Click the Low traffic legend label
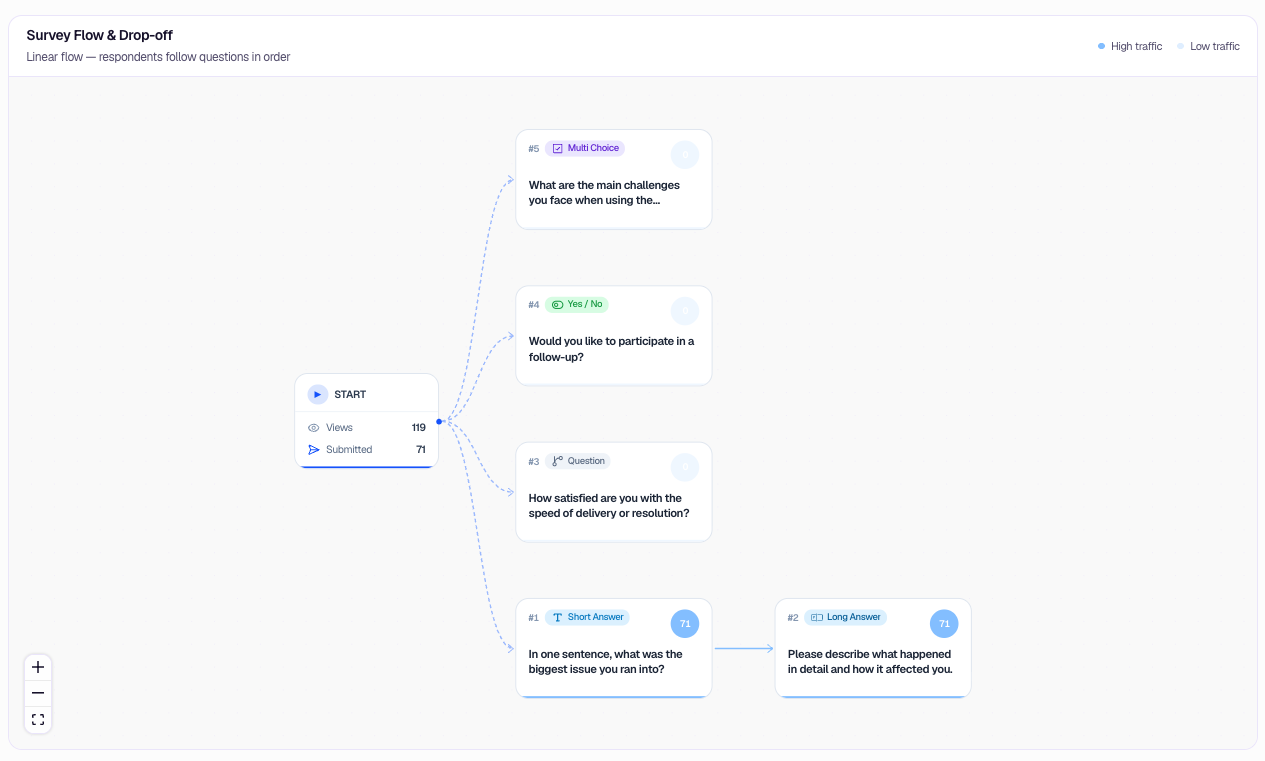Image resolution: width=1265 pixels, height=761 pixels. [1215, 46]
